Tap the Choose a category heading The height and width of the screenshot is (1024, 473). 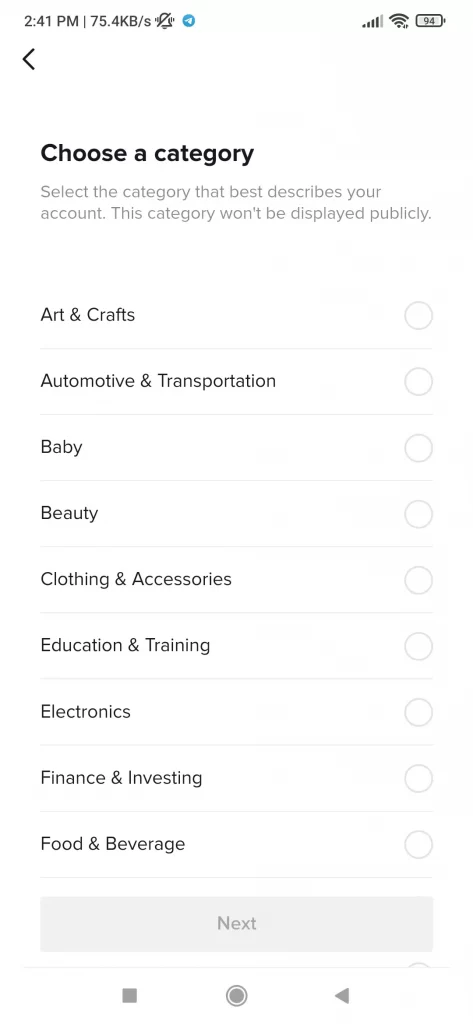[147, 153]
